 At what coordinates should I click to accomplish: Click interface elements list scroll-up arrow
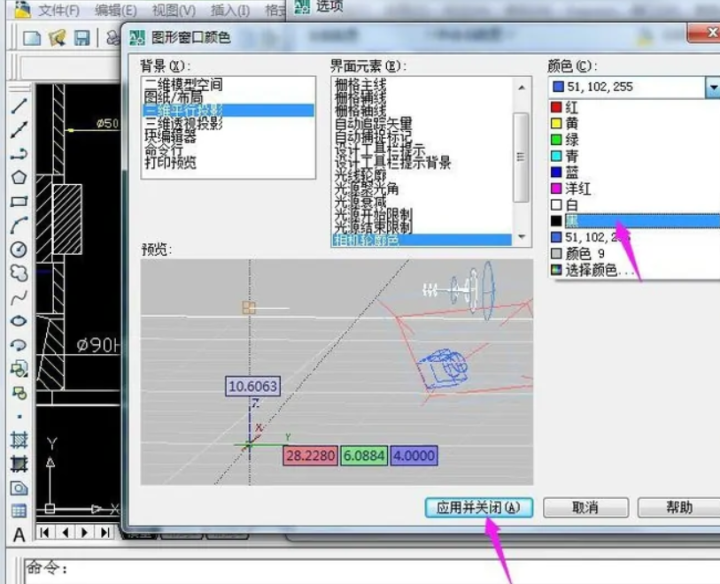coord(521,87)
